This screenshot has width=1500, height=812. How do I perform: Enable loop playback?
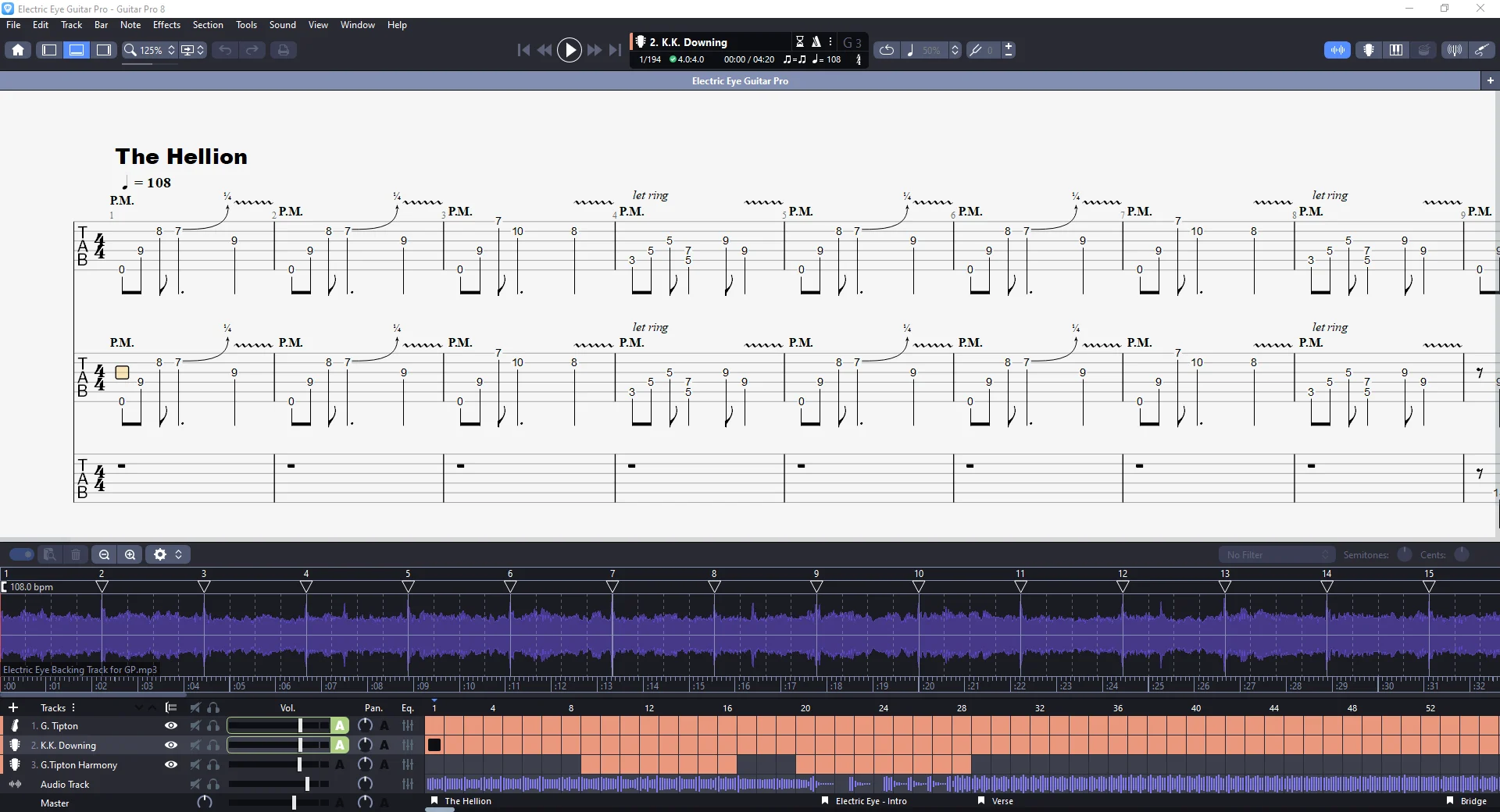point(886,50)
